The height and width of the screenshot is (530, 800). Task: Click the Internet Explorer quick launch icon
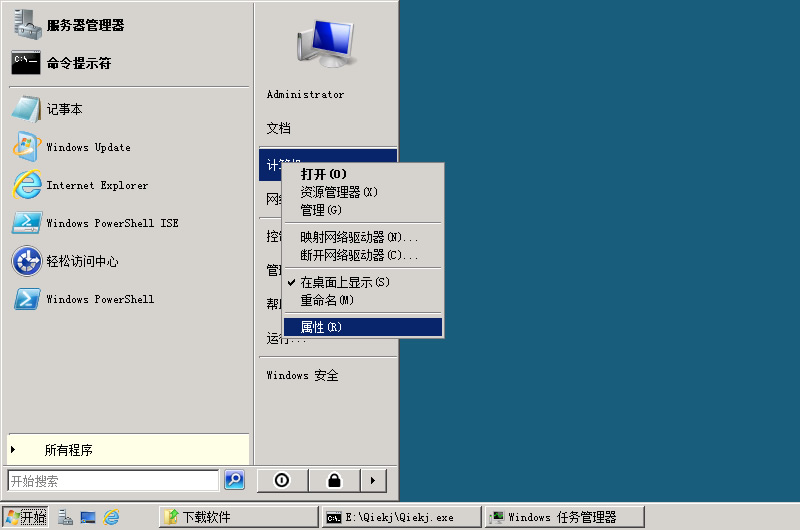112,517
